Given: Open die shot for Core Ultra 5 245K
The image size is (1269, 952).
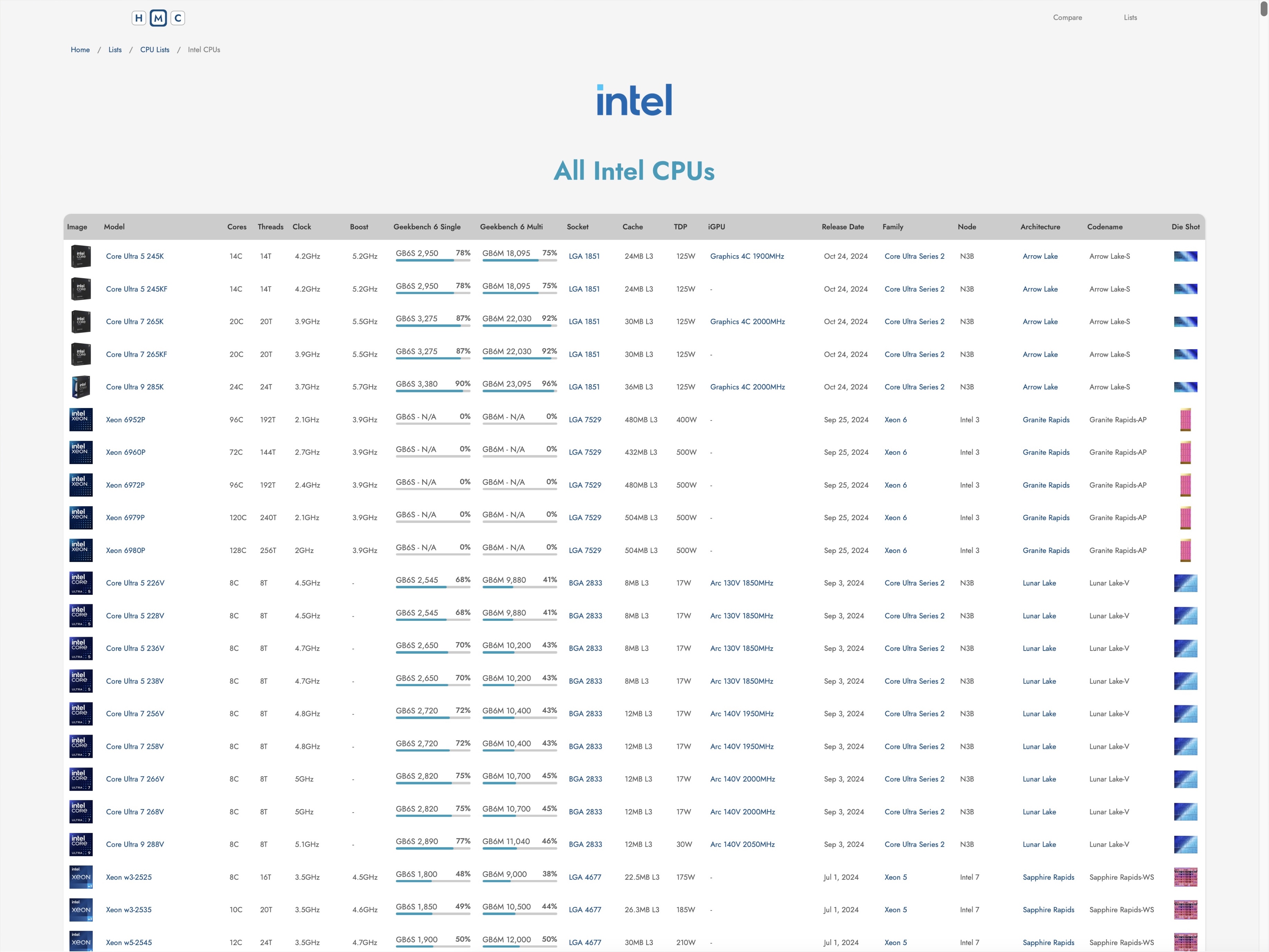Looking at the screenshot, I should click(x=1185, y=256).
